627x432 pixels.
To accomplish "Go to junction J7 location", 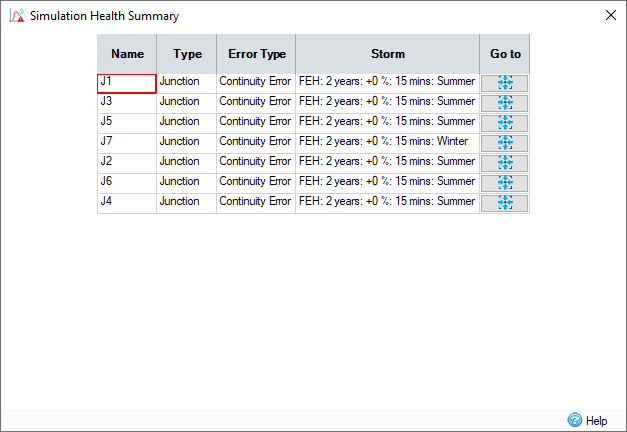I will (x=504, y=143).
